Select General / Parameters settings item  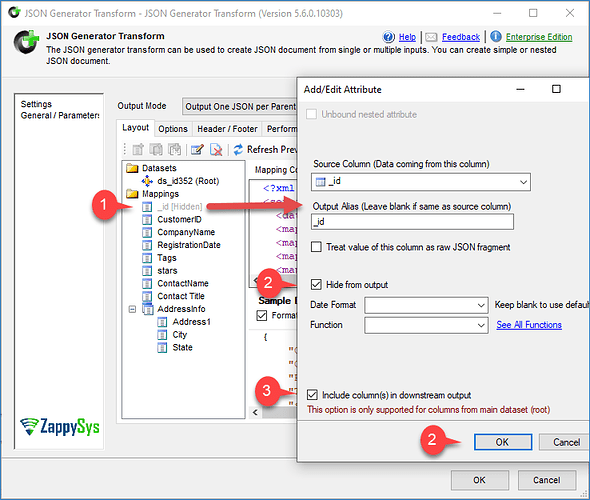click(60, 115)
